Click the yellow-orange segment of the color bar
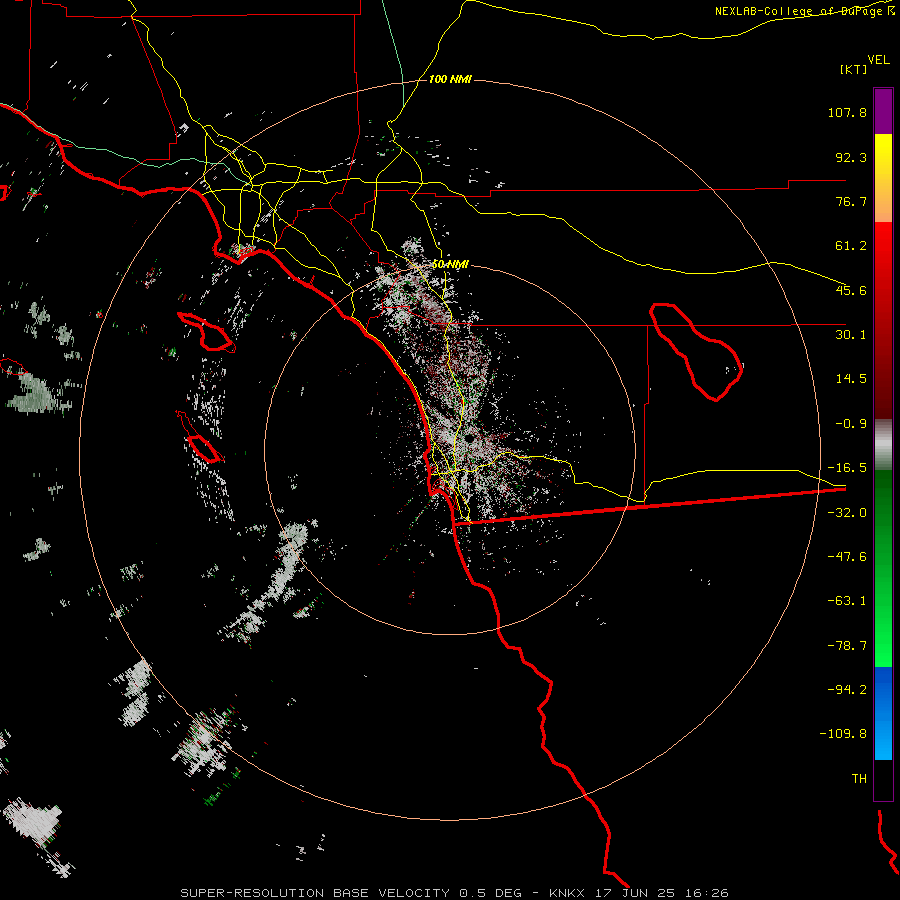Screen dimensions: 900x900 click(883, 178)
